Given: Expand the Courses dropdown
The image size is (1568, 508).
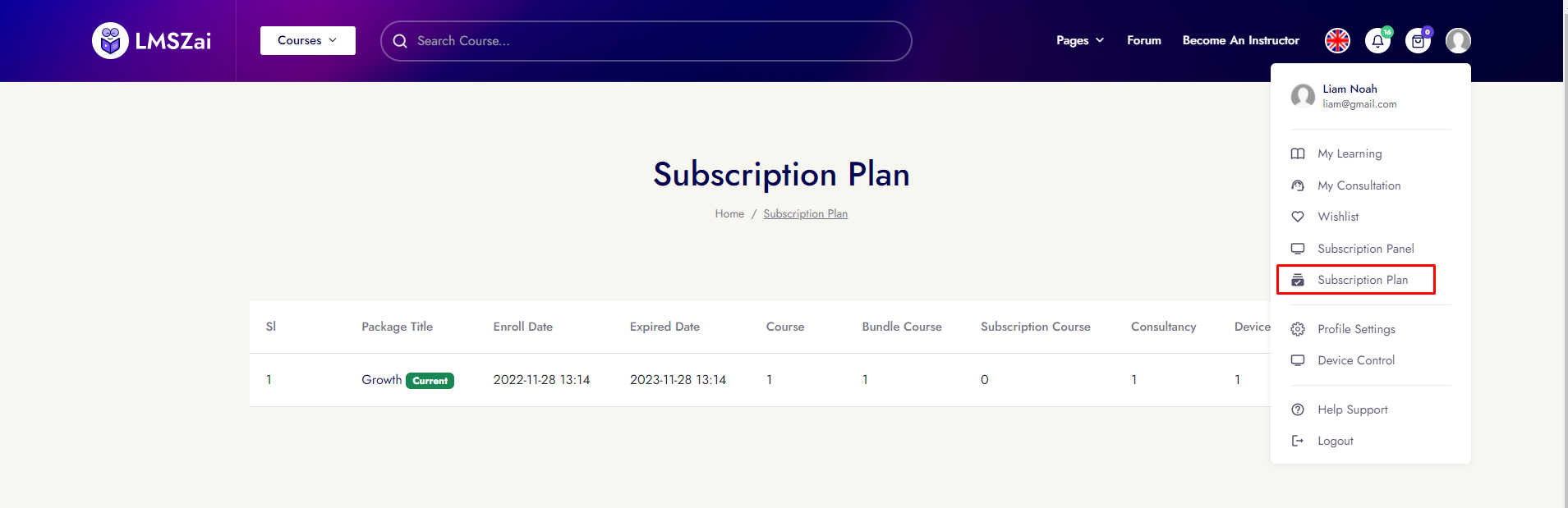Looking at the screenshot, I should (307, 40).
